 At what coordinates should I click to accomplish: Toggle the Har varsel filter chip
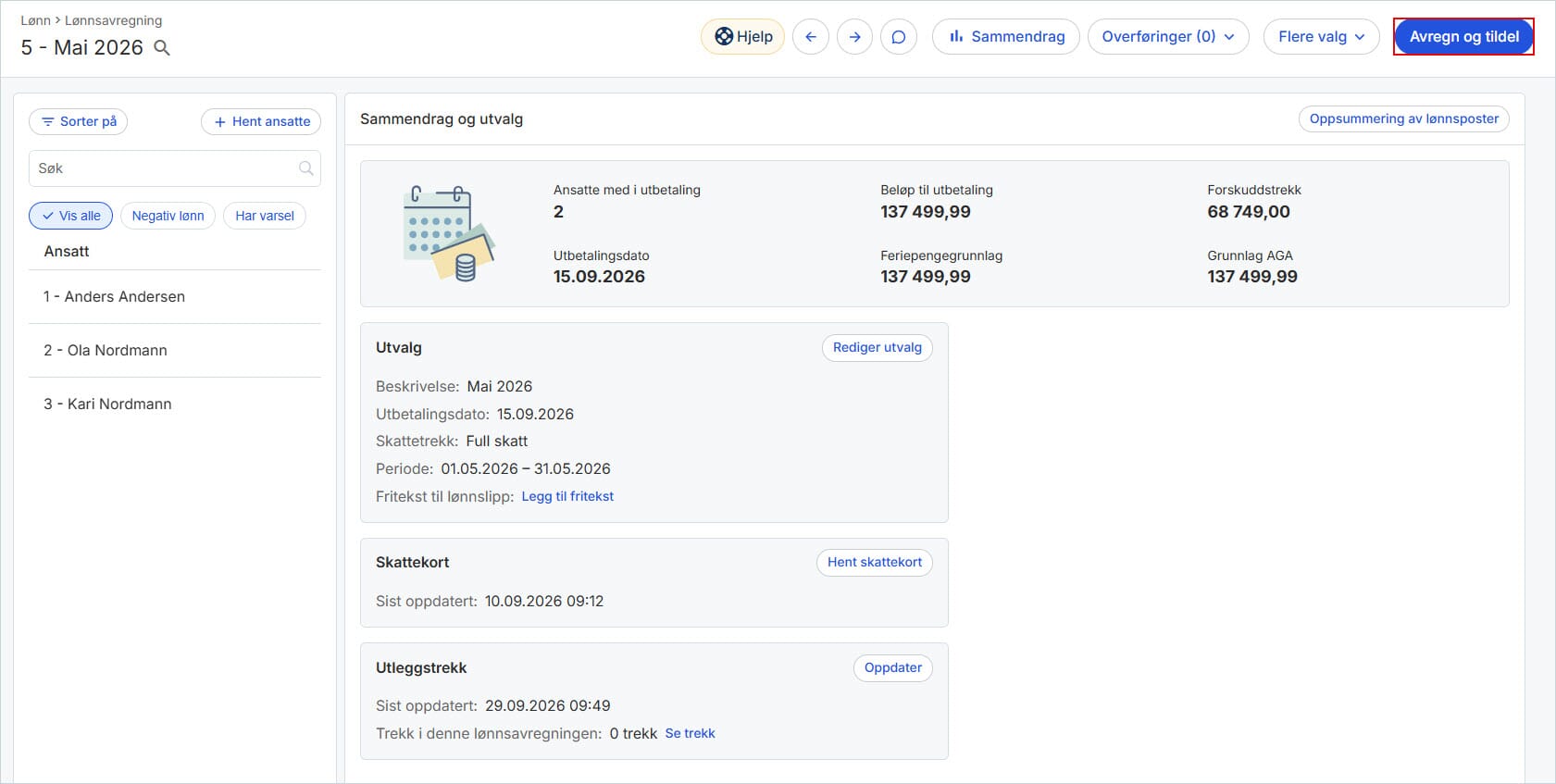pos(265,216)
